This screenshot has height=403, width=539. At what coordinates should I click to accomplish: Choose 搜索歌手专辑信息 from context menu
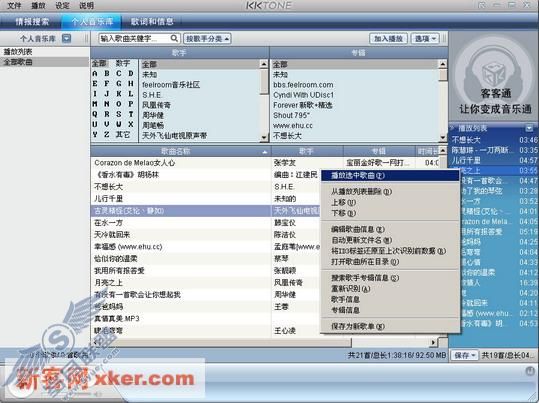click(390, 278)
